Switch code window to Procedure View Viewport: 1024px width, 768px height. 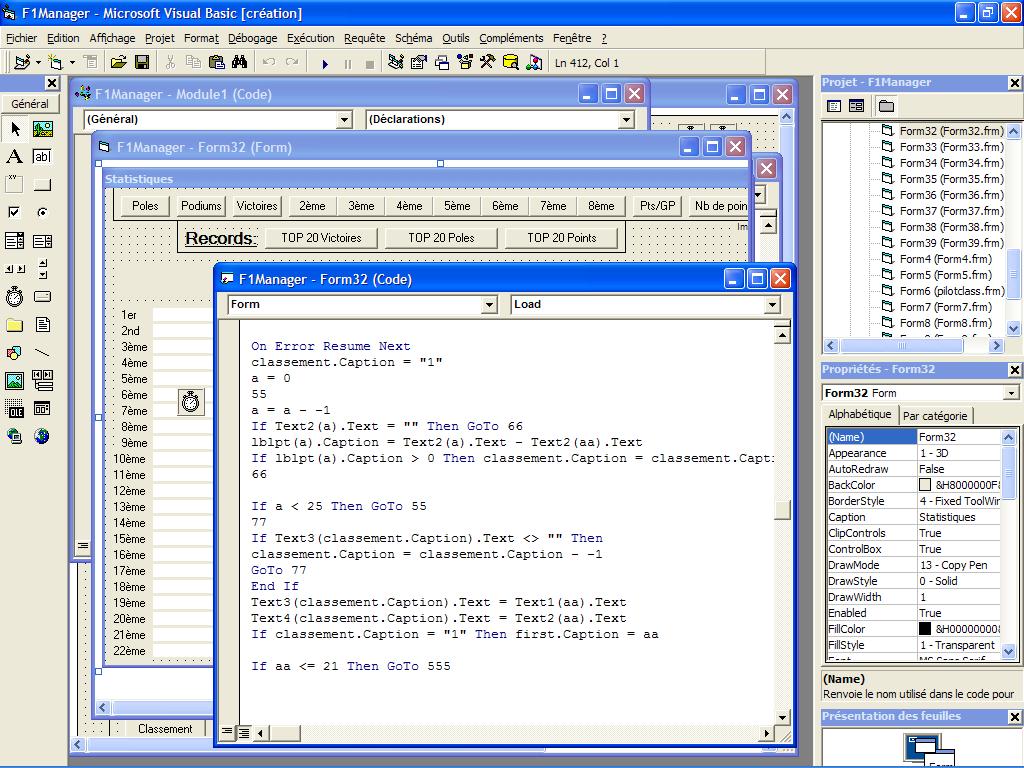tap(227, 732)
